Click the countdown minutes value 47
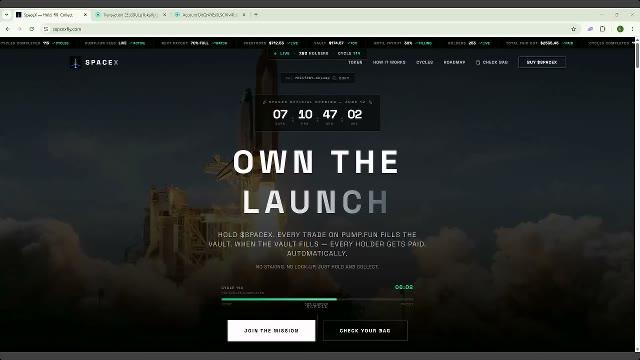Screen dimensions: 640x360 pyautogui.click(x=330, y=114)
